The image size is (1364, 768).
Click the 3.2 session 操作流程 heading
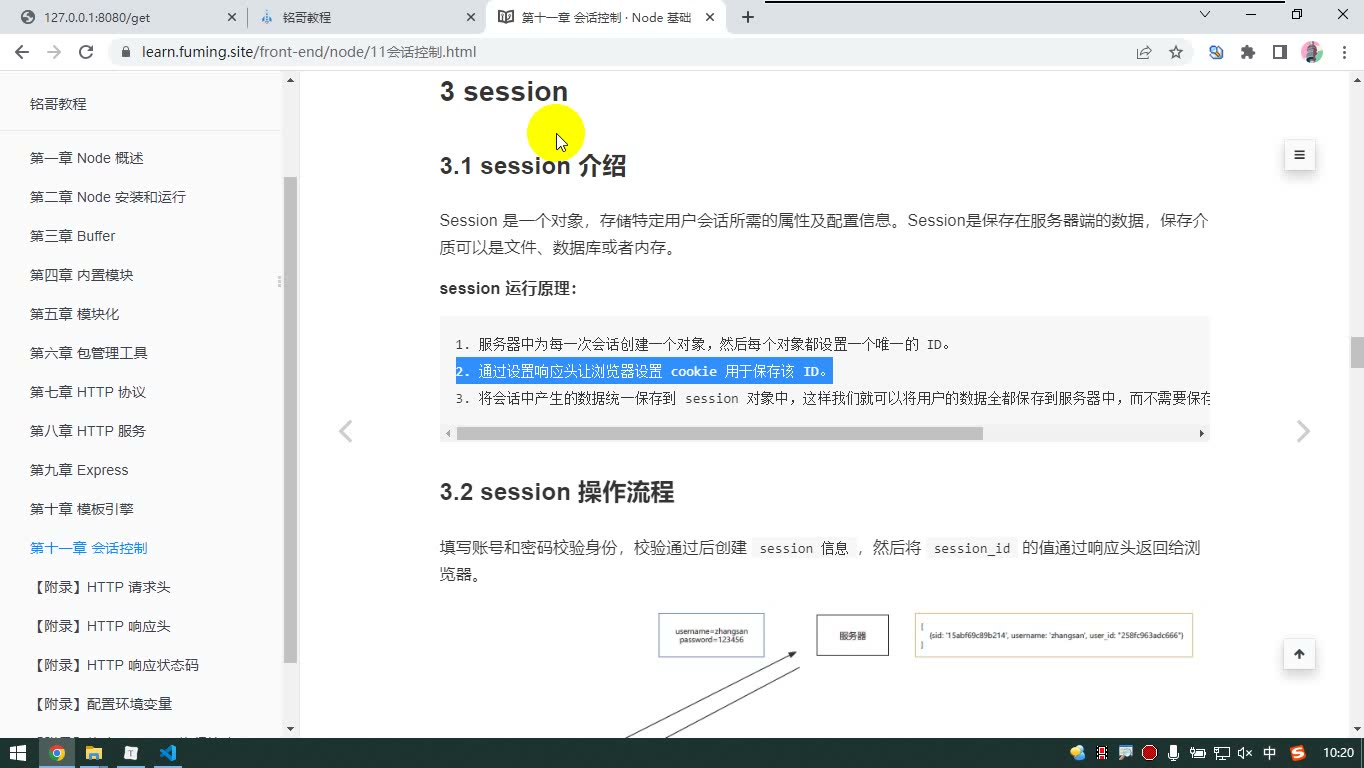pyautogui.click(x=557, y=492)
